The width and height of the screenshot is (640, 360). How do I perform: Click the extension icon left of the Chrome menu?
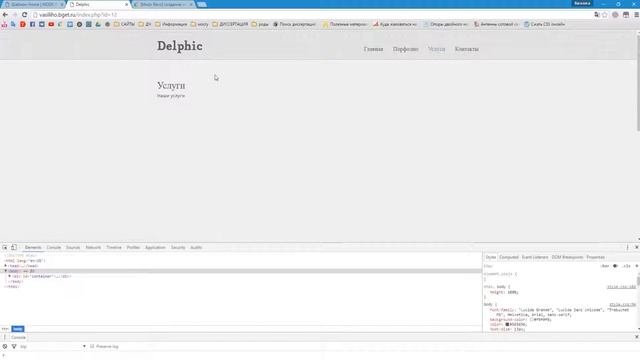tap(626, 15)
